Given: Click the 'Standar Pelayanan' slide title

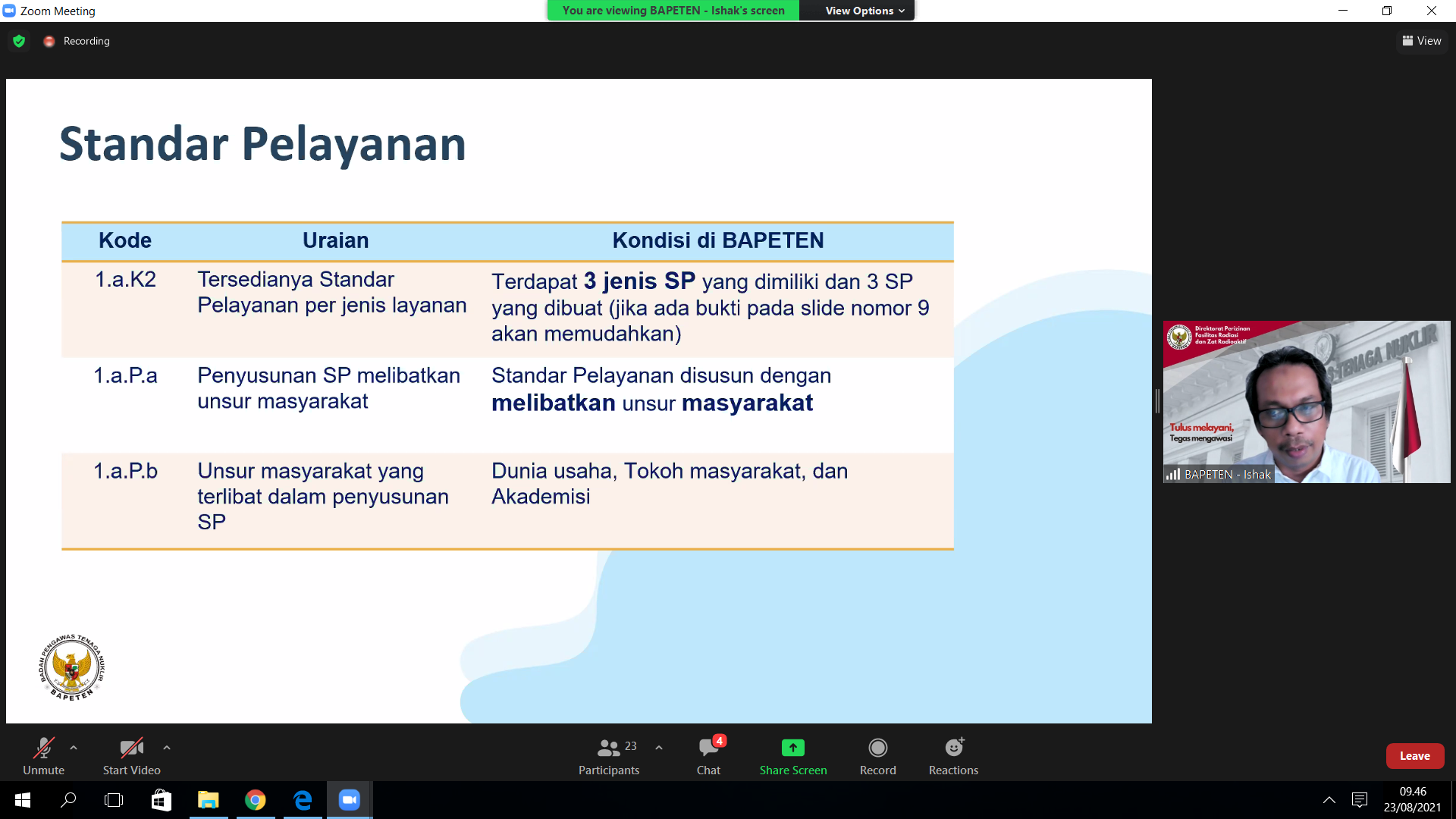Looking at the screenshot, I should [x=262, y=144].
